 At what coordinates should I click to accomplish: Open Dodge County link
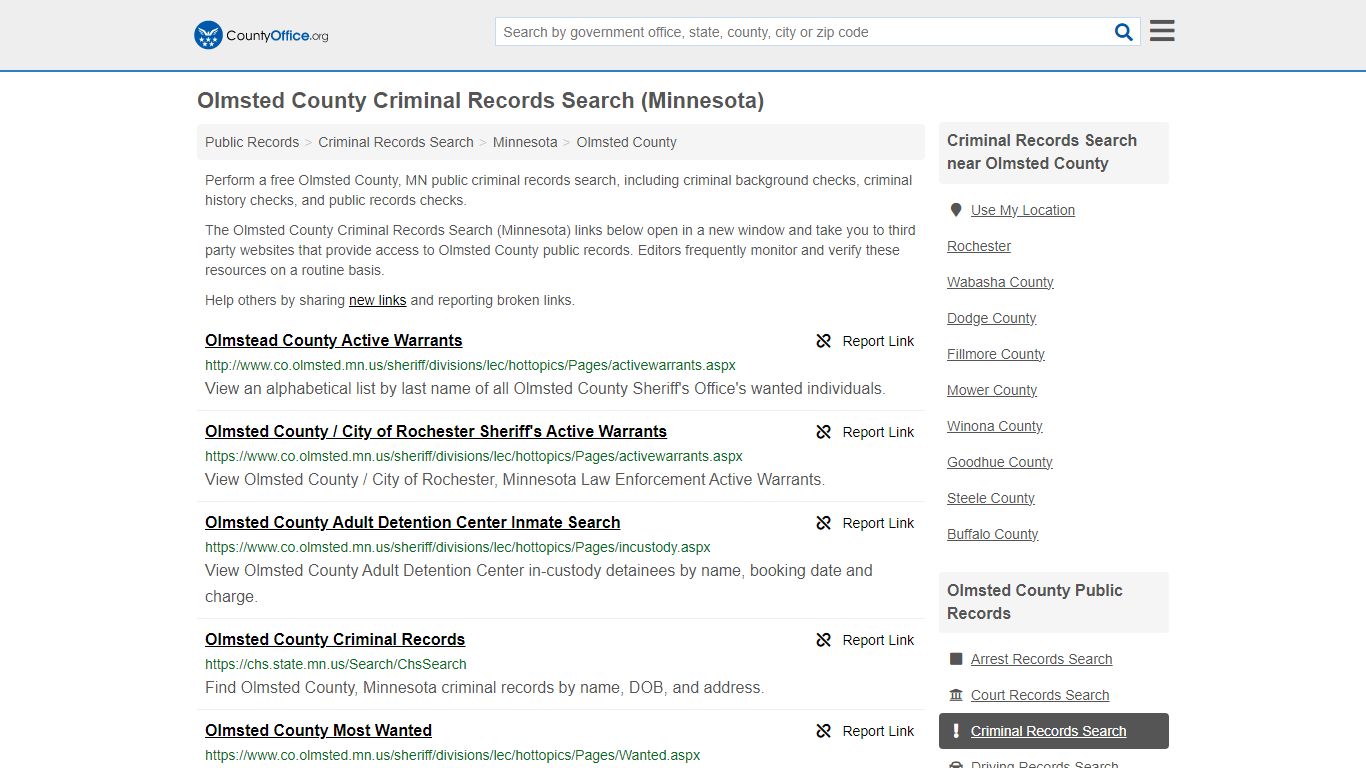click(x=991, y=318)
